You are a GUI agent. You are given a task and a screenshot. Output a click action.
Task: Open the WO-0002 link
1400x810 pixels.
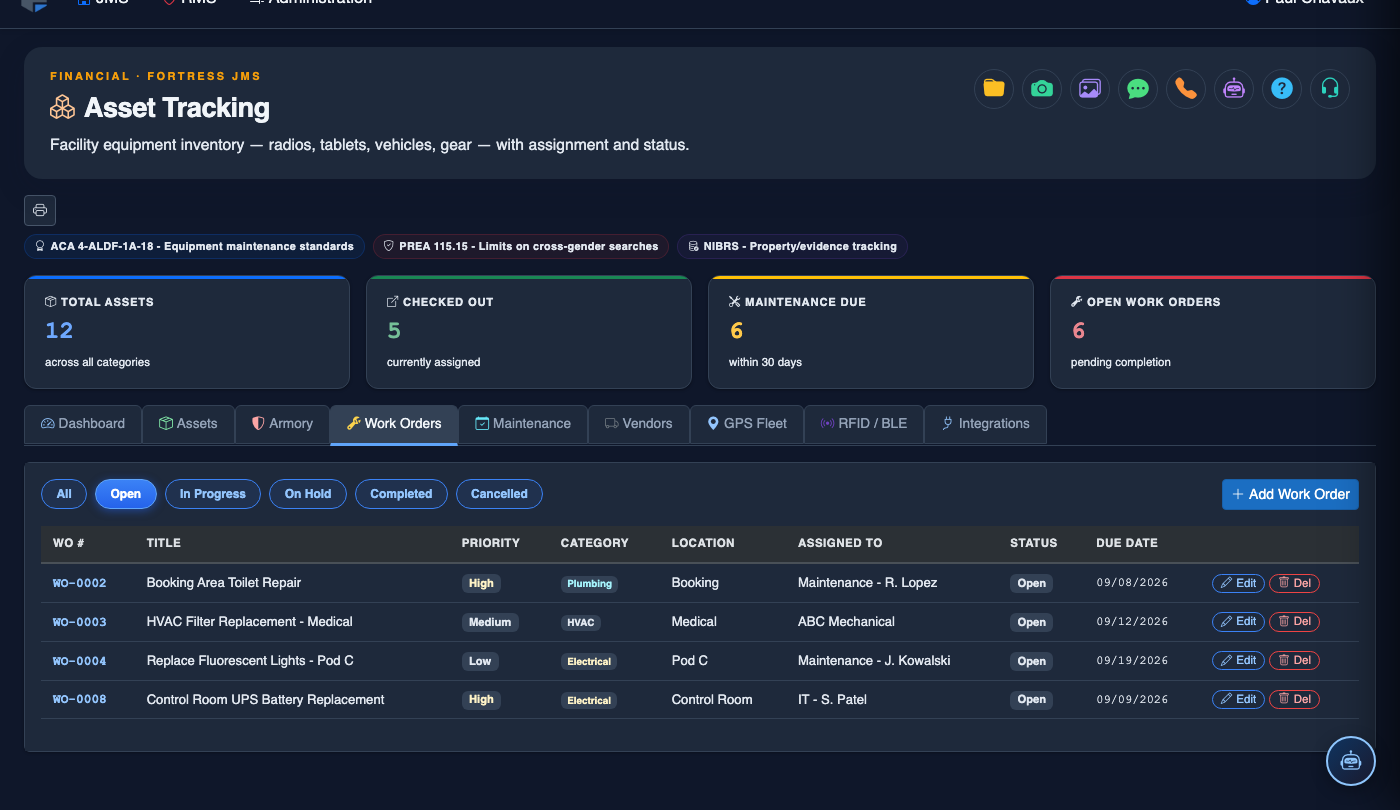point(80,583)
